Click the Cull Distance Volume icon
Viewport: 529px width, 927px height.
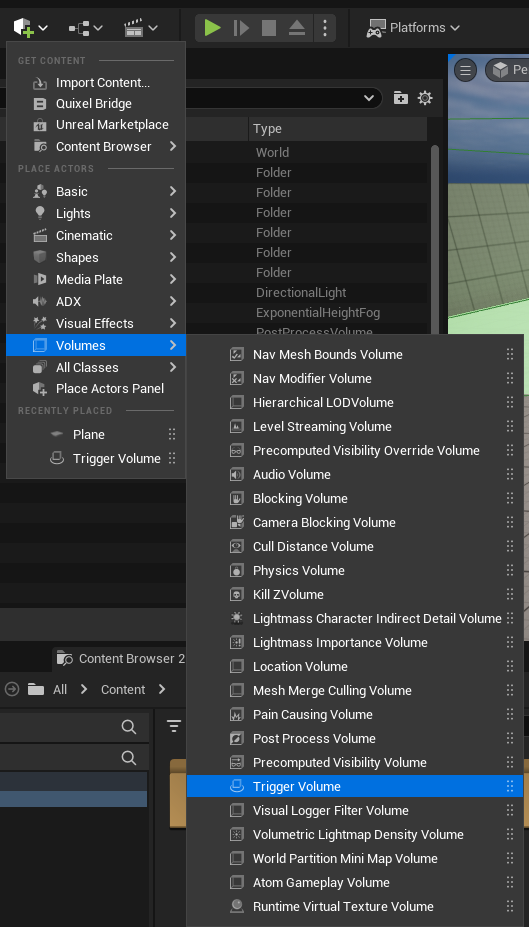236,546
